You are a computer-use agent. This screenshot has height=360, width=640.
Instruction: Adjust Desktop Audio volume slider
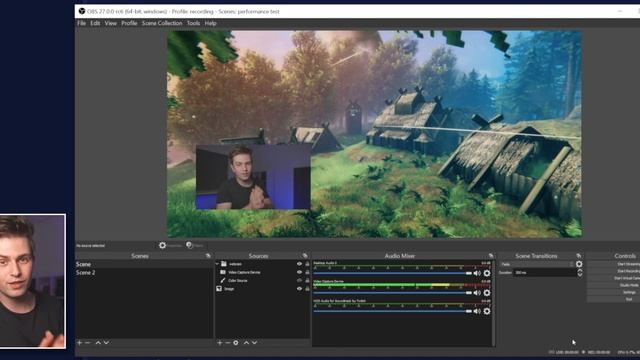pos(393,273)
